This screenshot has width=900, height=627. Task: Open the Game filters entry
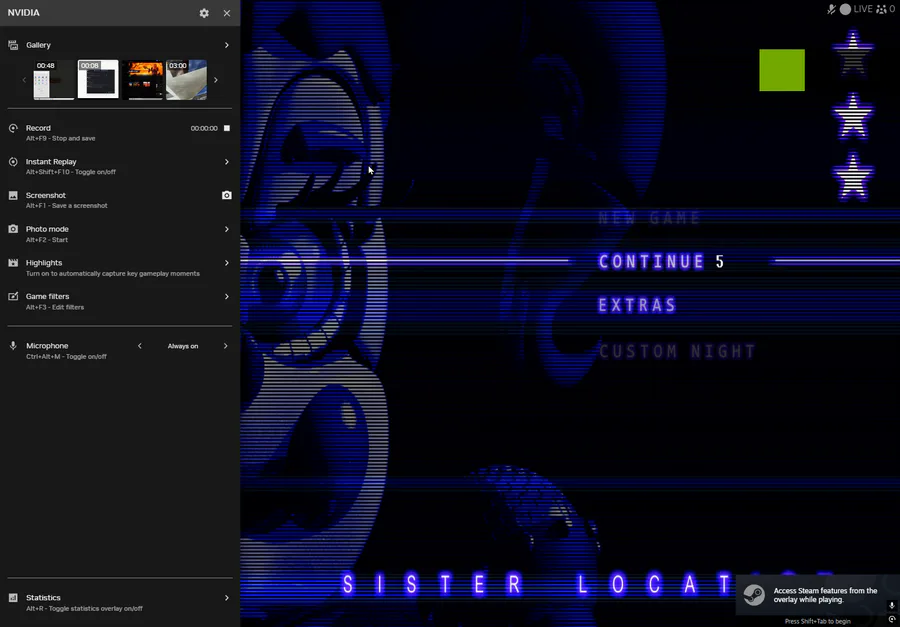pos(120,301)
